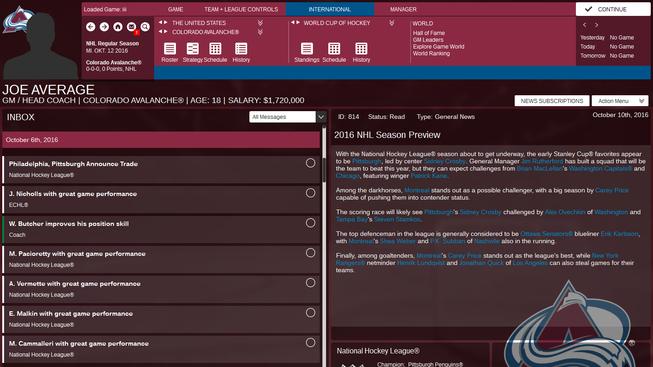Viewport: 653px width, 367px height.
Task: Select circle on E. Malkin performance message
Action: (x=310, y=313)
